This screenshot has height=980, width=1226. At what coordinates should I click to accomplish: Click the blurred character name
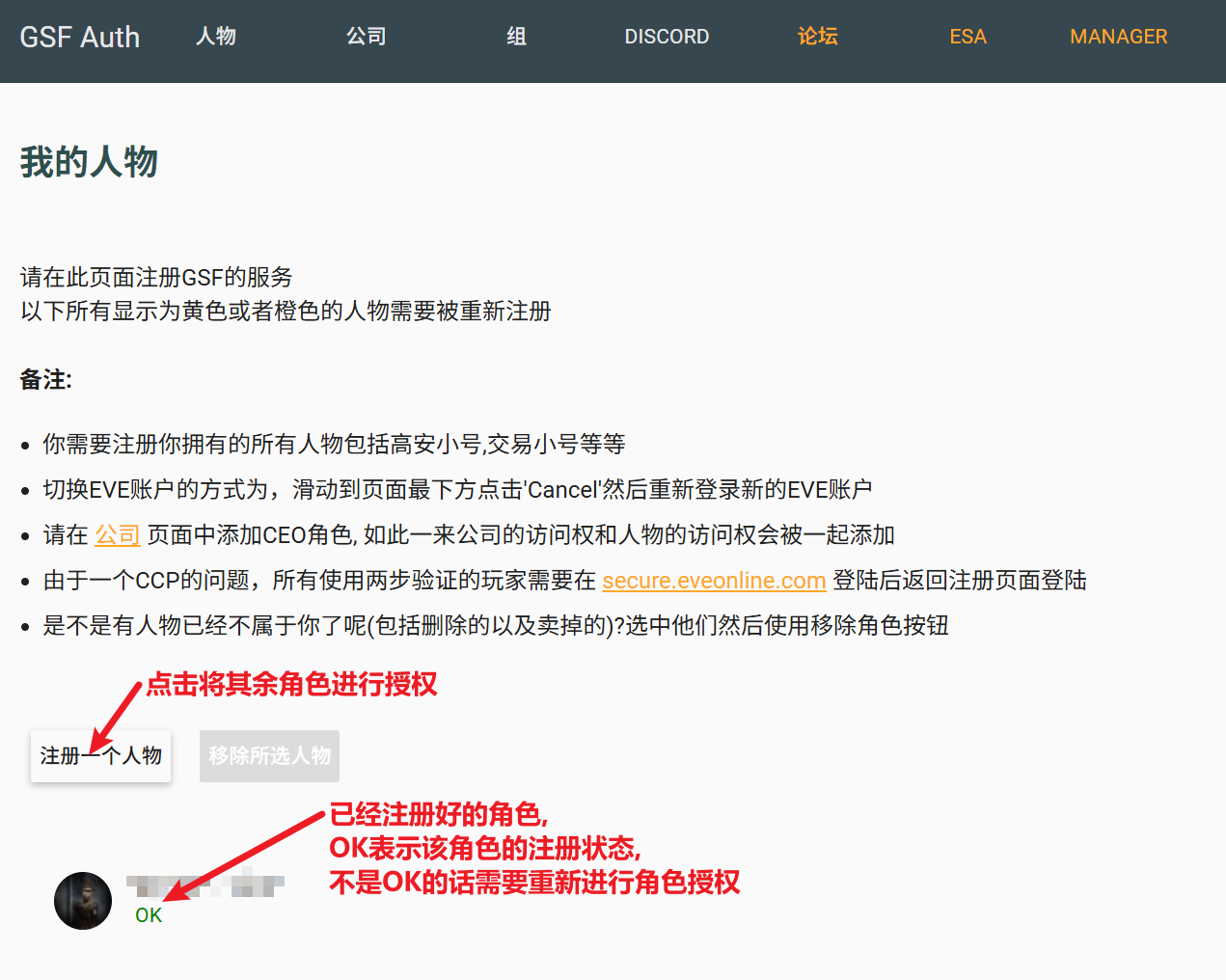(x=205, y=885)
